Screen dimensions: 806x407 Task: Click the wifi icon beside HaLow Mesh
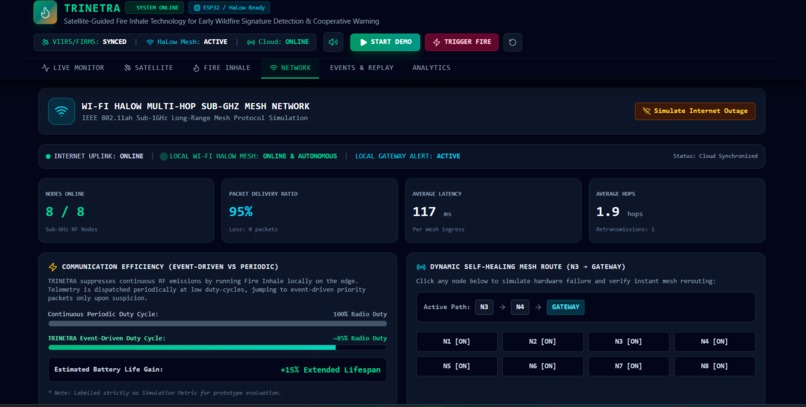coord(150,42)
